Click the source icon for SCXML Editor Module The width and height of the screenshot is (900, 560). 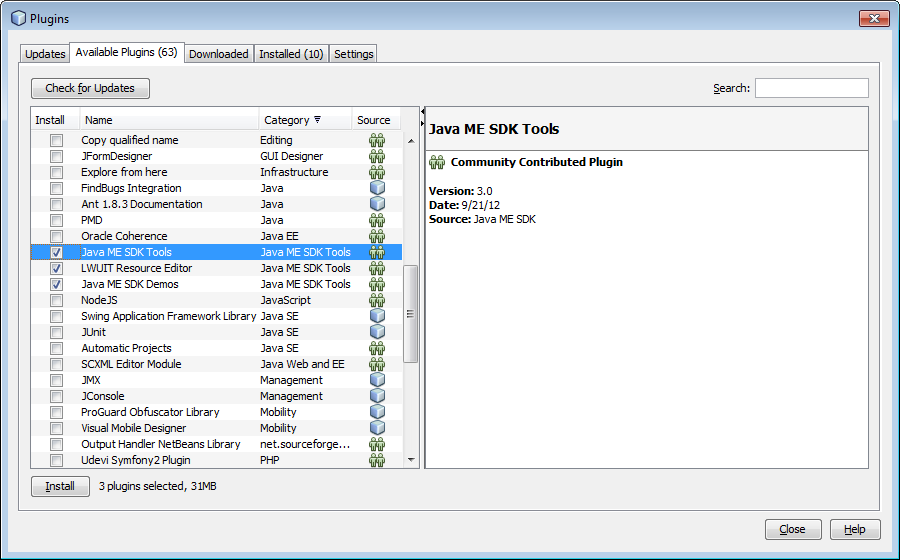click(x=377, y=364)
